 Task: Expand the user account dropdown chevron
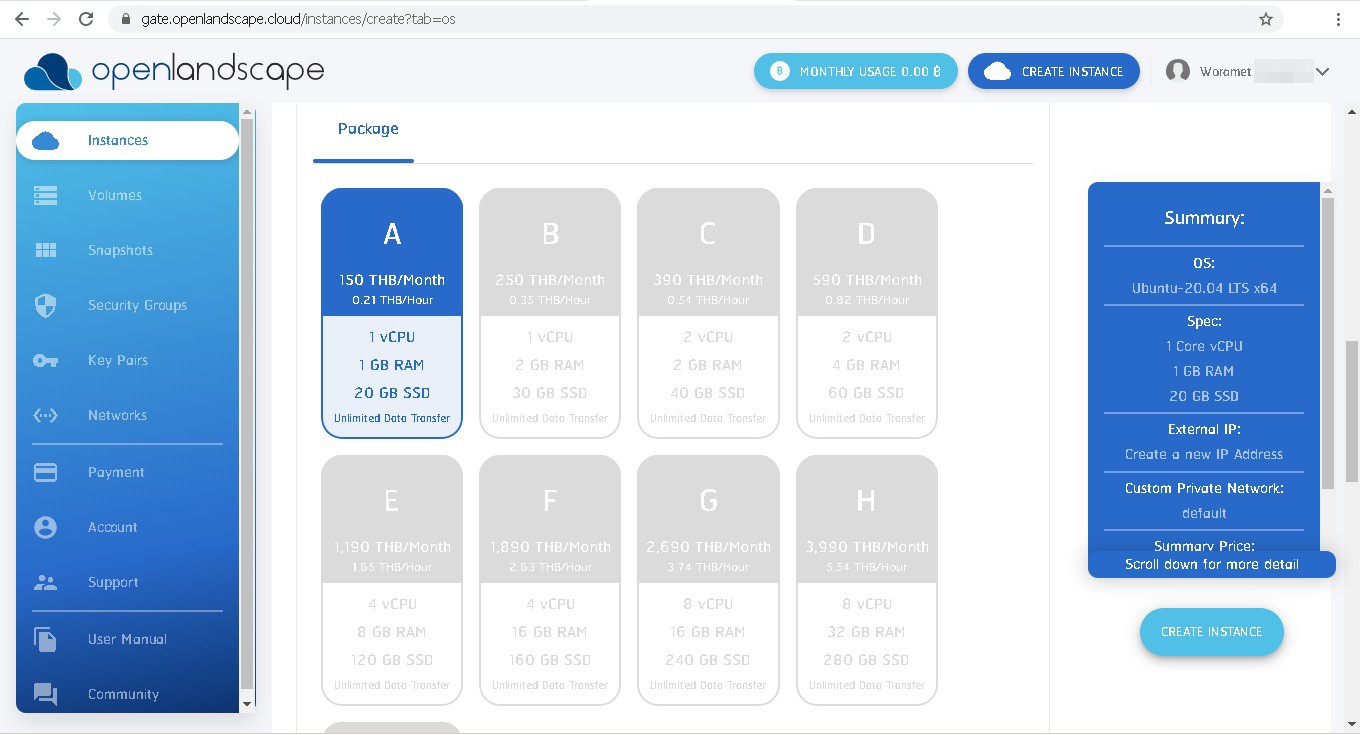coord(1322,72)
